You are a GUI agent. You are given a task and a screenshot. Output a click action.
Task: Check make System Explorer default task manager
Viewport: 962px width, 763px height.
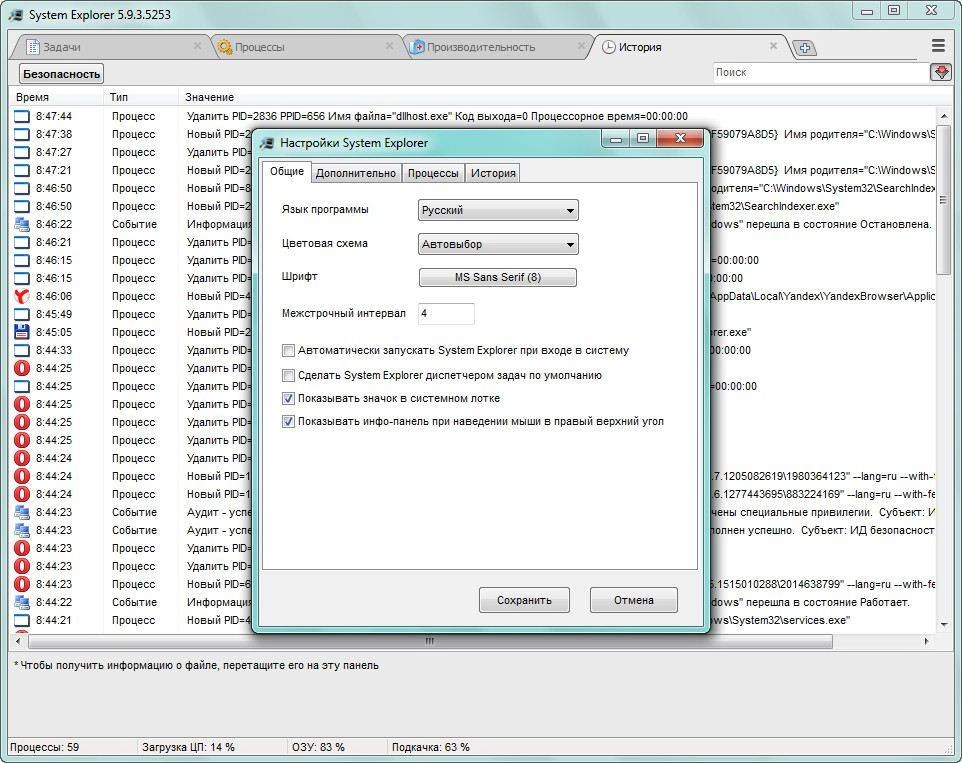coord(288,375)
